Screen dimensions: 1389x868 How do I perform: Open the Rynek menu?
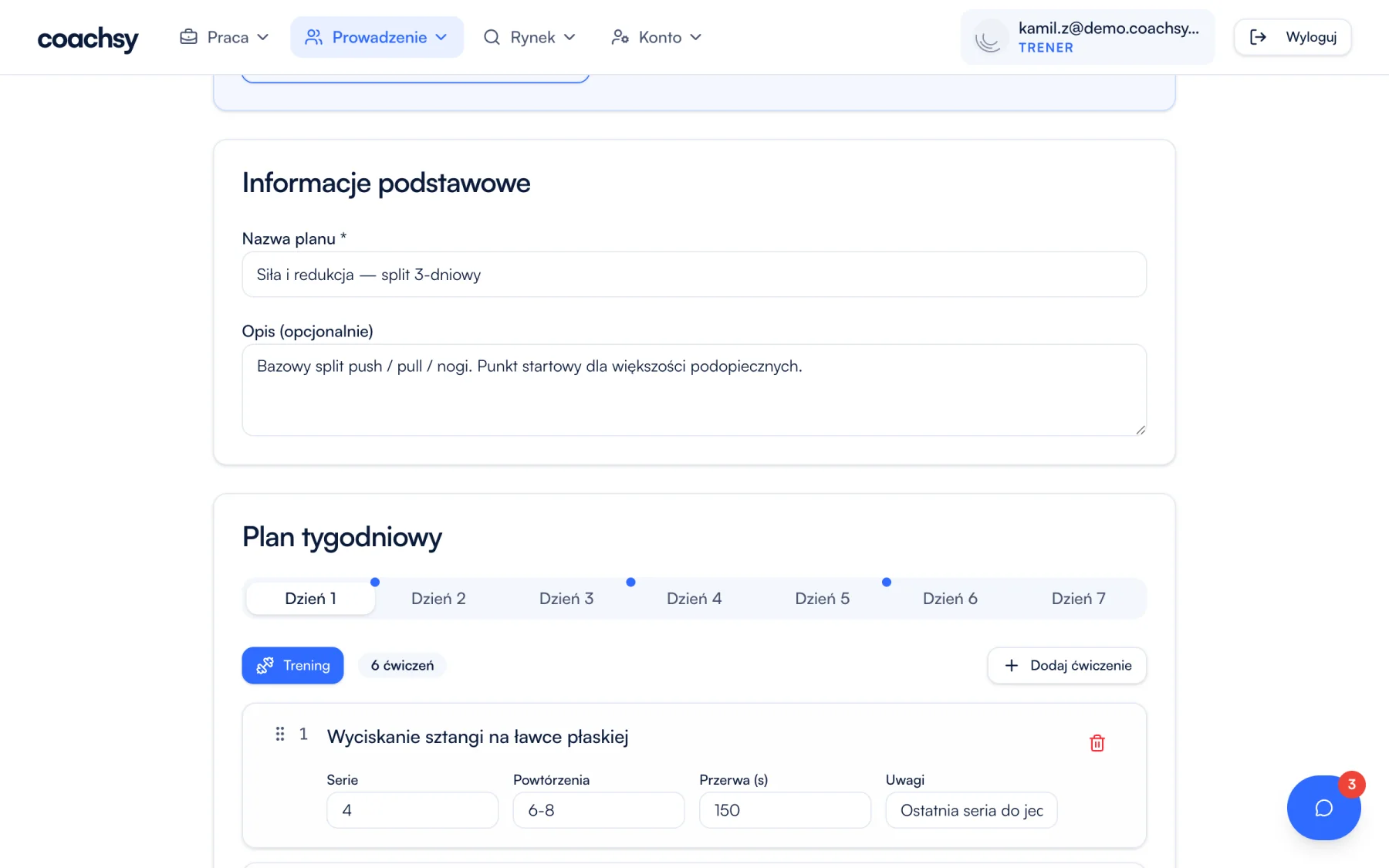(x=529, y=37)
